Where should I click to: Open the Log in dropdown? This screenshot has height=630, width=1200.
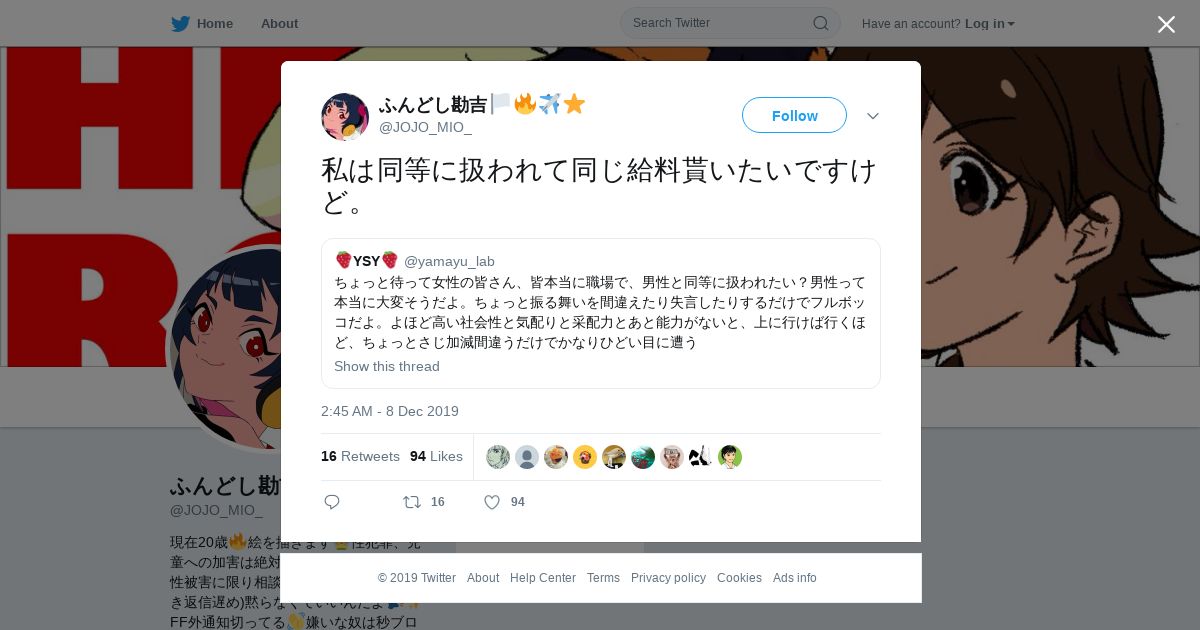(989, 24)
